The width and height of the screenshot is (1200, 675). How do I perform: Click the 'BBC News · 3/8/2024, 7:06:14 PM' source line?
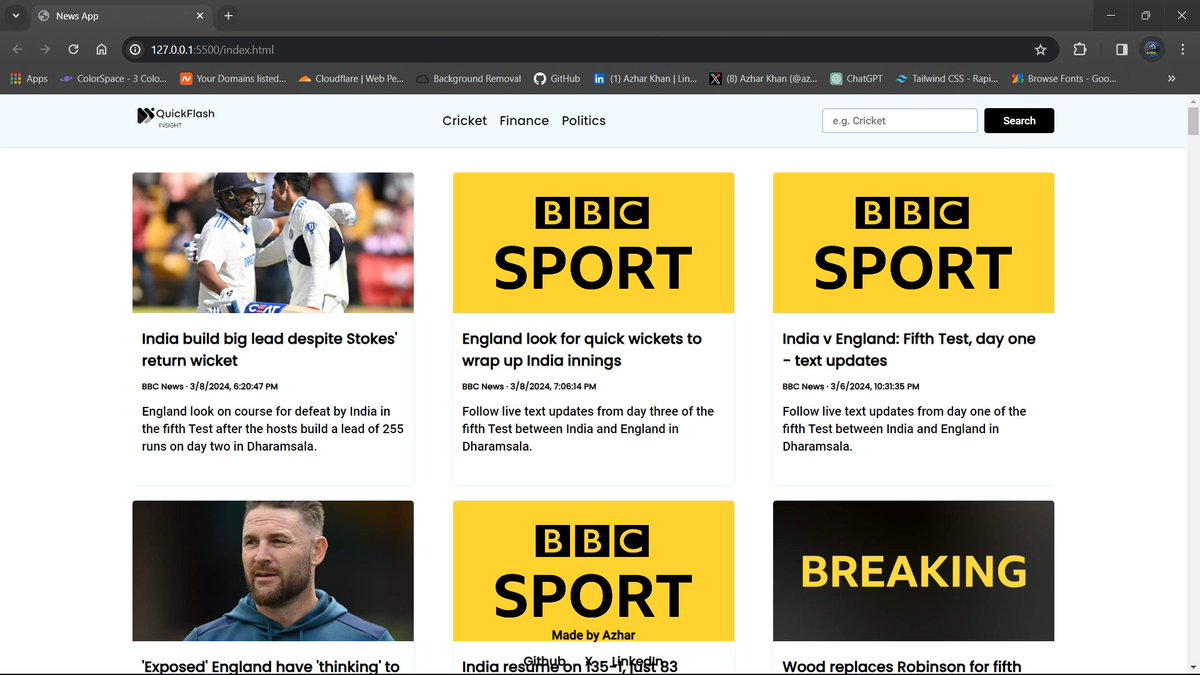tap(529, 386)
